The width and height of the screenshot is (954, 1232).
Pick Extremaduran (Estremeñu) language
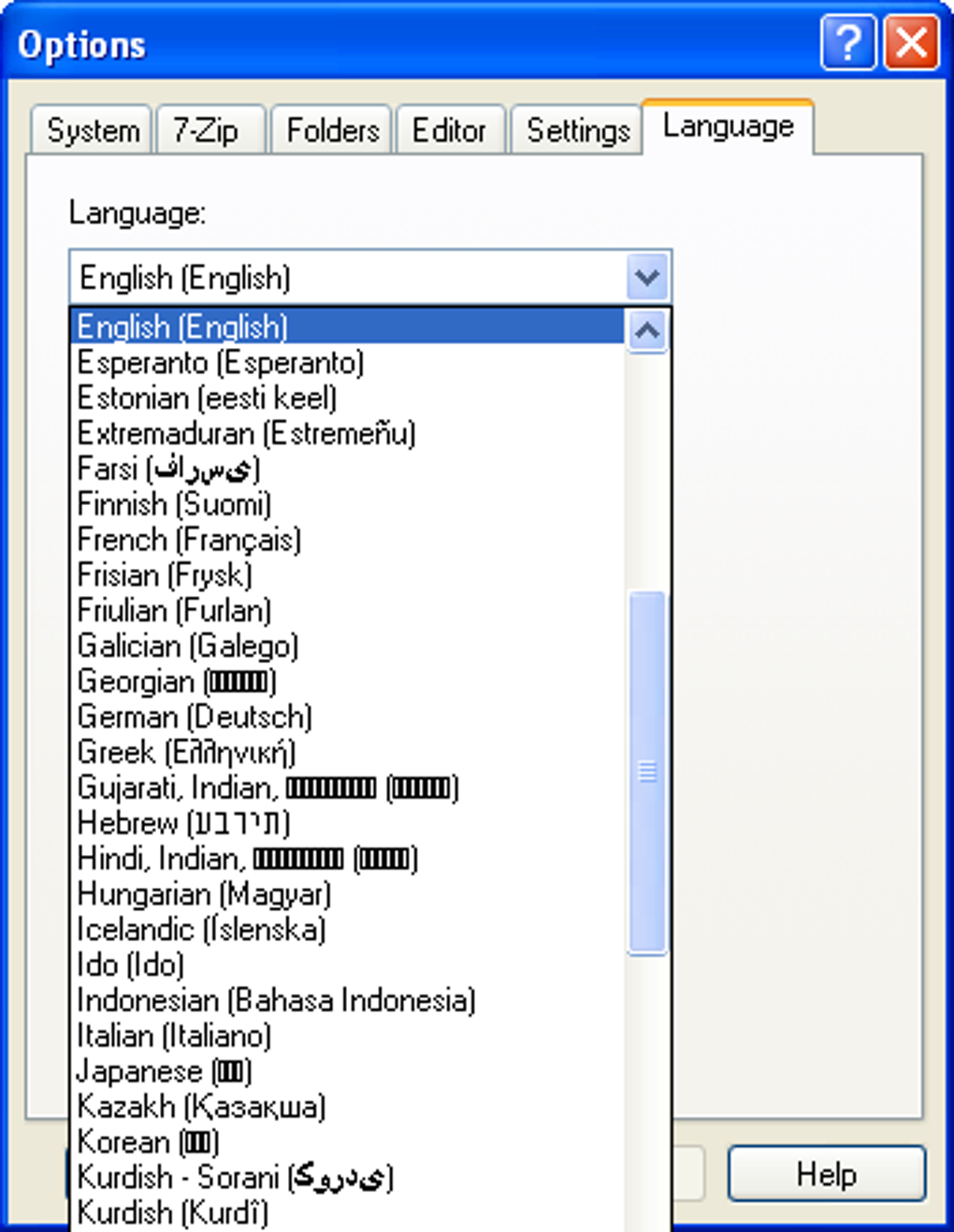coord(347,433)
